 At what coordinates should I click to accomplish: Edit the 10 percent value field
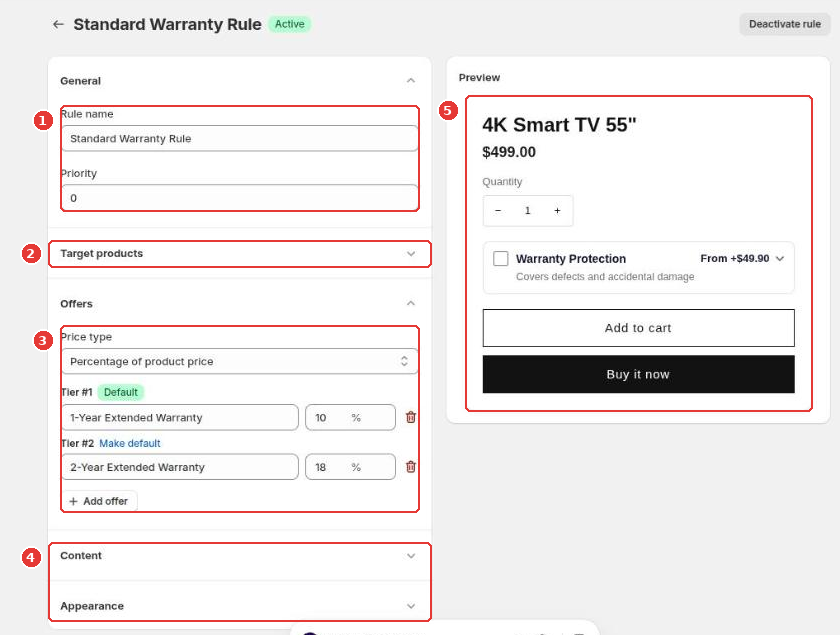pyautogui.click(x=350, y=417)
